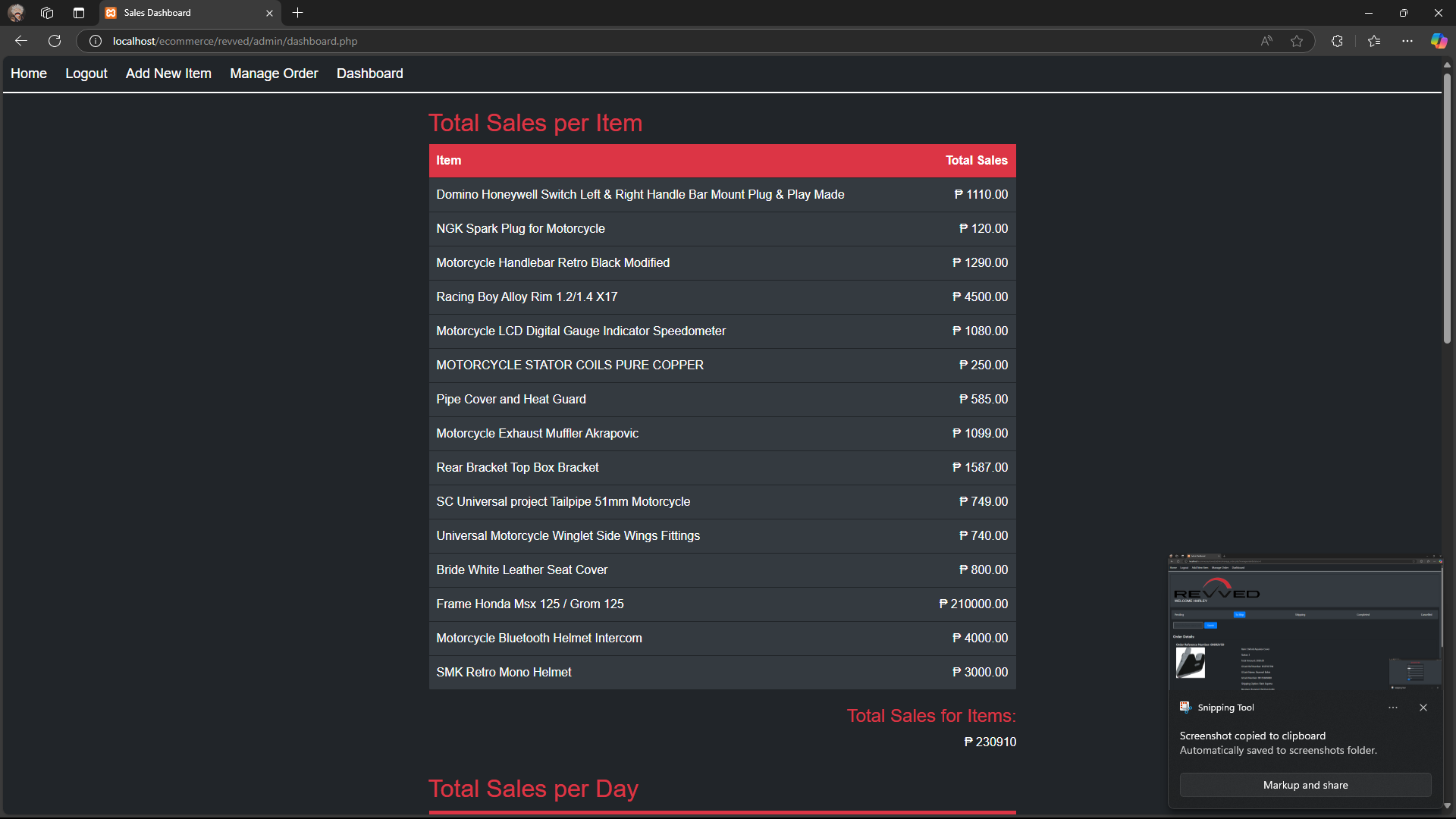This screenshot has width=1456, height=819.
Task: Click the Total Sales per Day heading
Action: [534, 789]
